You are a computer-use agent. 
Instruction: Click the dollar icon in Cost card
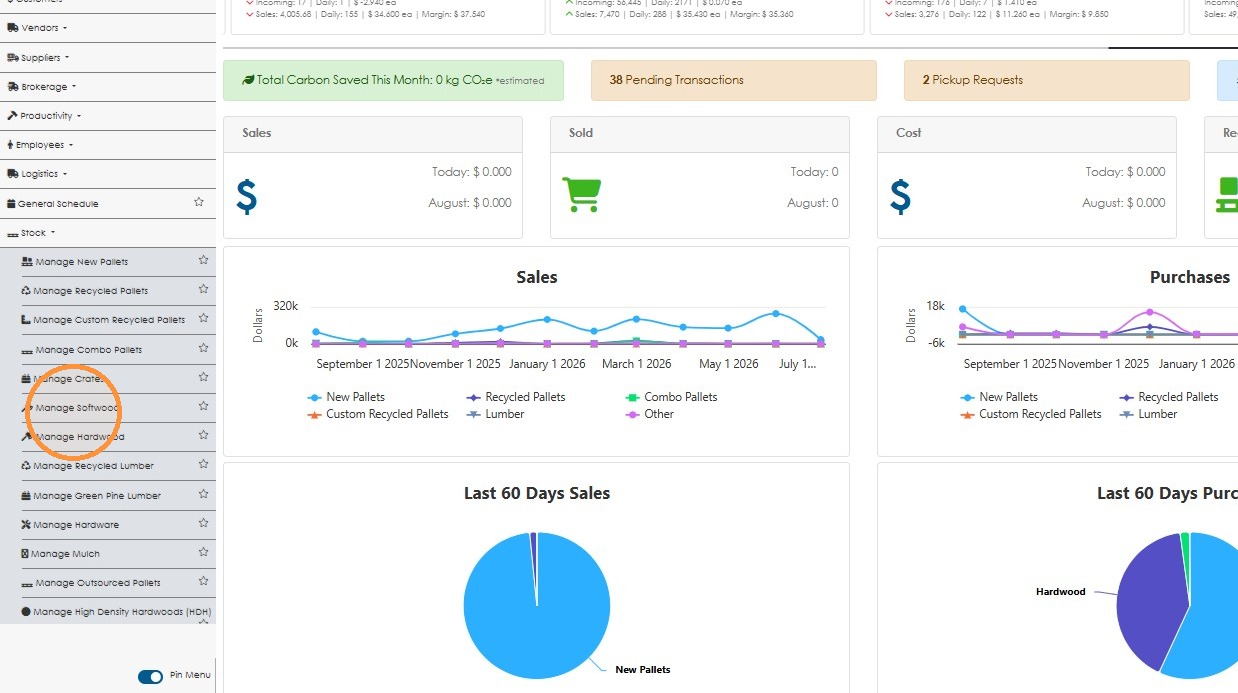click(900, 196)
